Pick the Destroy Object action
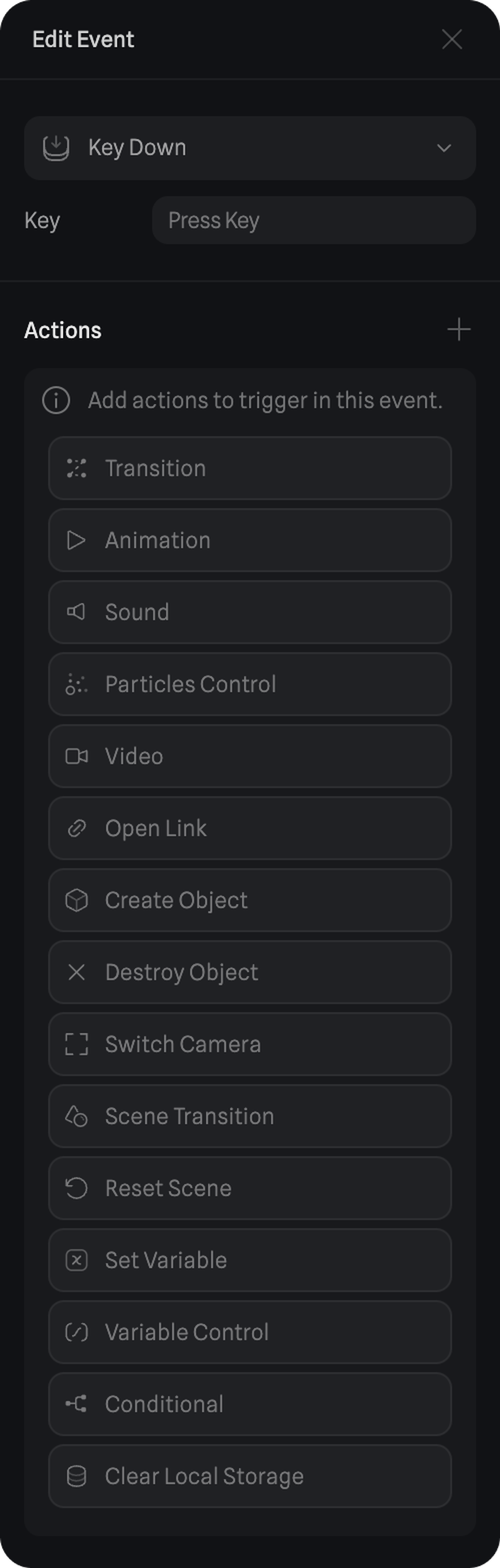This screenshot has width=500, height=1568. coord(250,972)
